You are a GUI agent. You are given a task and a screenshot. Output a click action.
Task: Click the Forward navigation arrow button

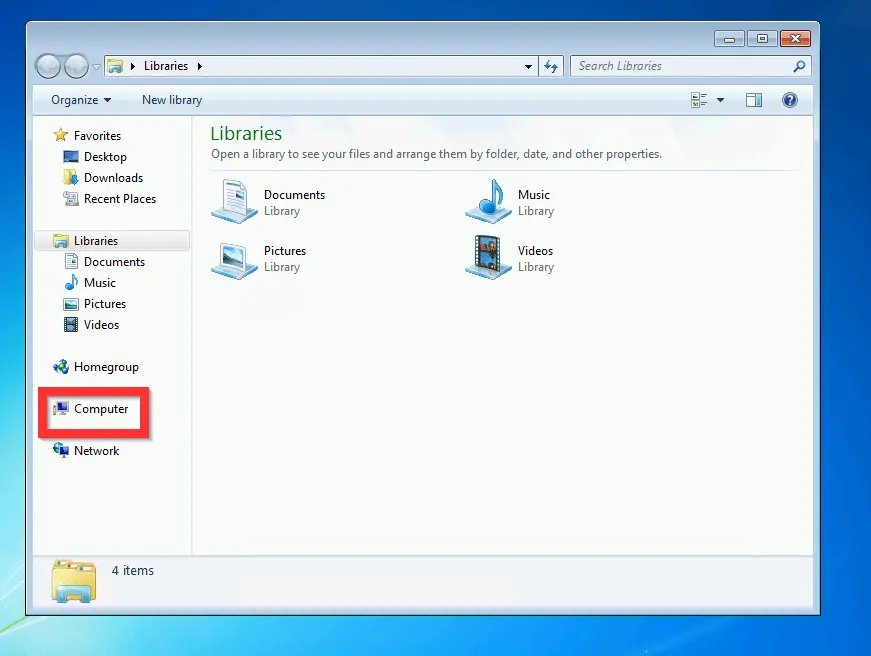76,66
